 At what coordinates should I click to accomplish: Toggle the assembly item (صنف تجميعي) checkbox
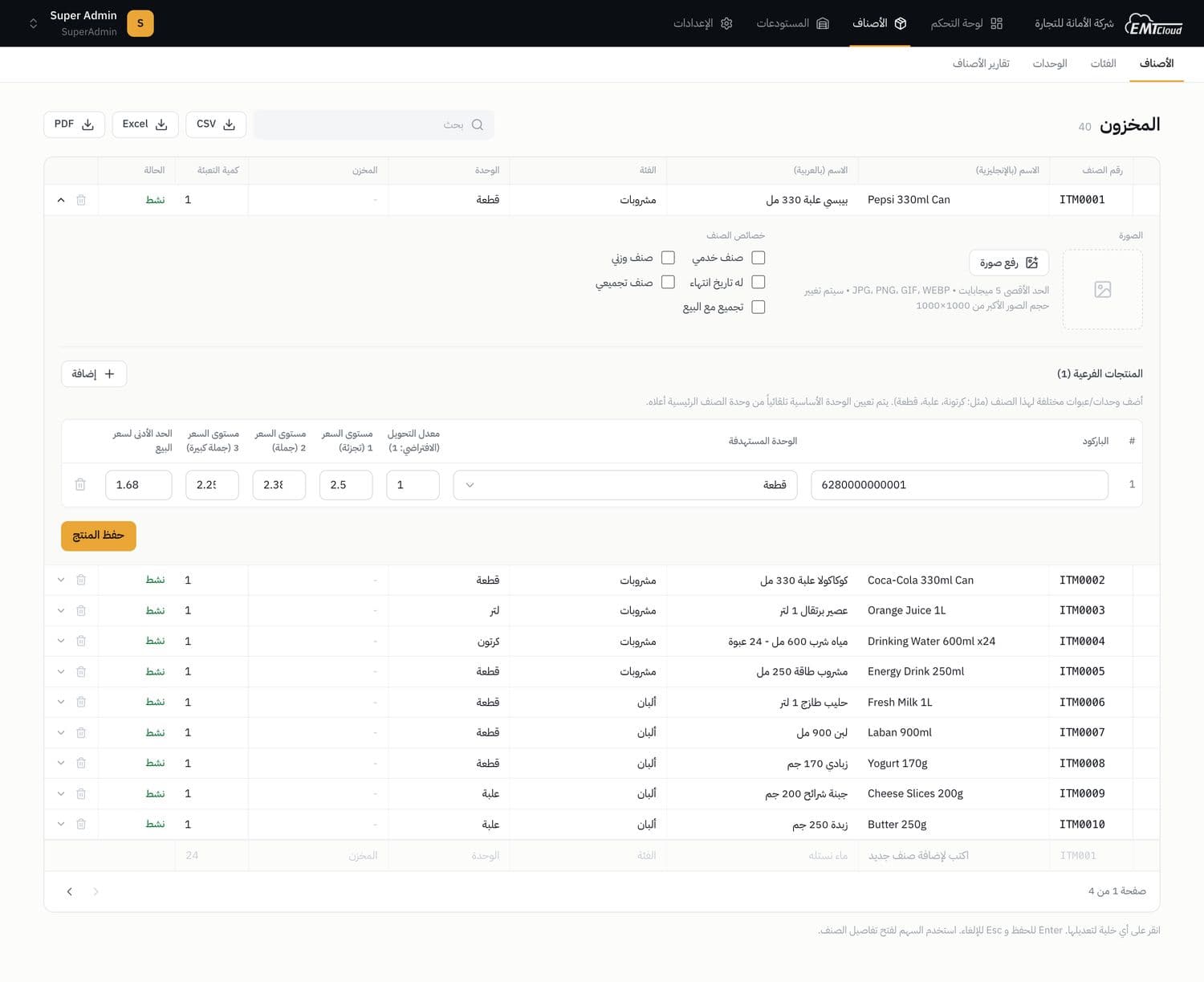click(668, 282)
